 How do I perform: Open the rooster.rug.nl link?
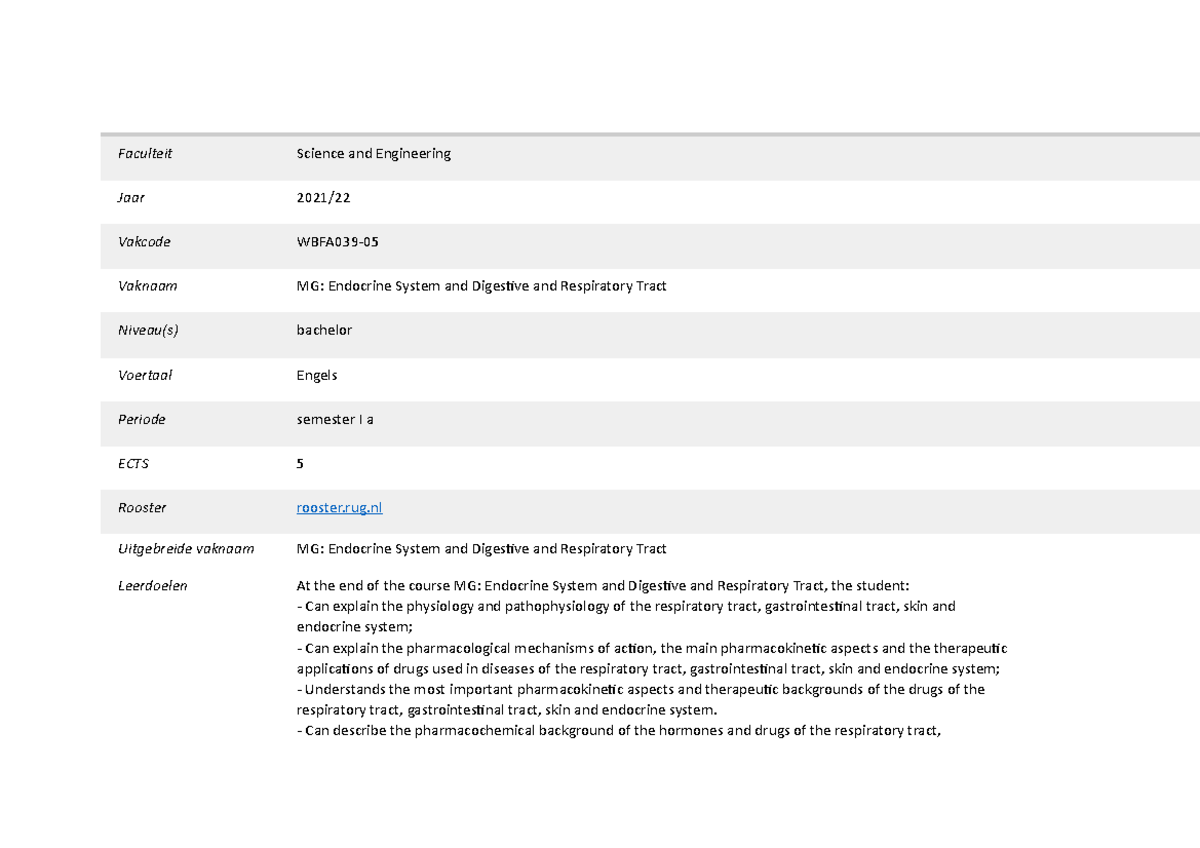(339, 508)
